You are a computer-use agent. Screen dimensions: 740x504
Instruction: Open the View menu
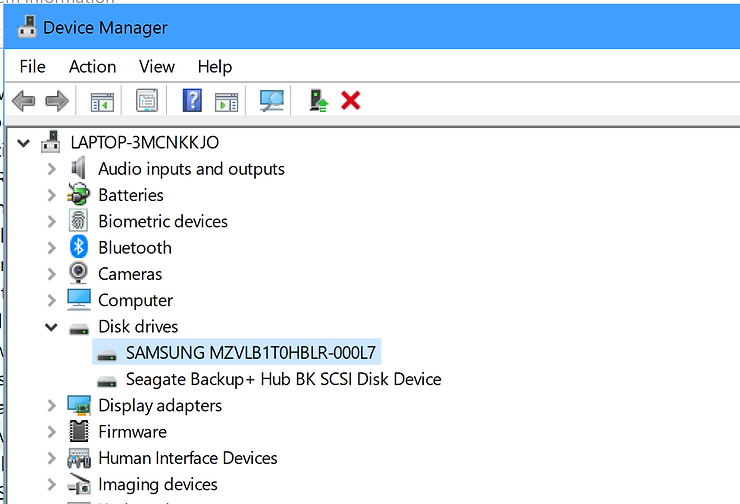(x=157, y=67)
